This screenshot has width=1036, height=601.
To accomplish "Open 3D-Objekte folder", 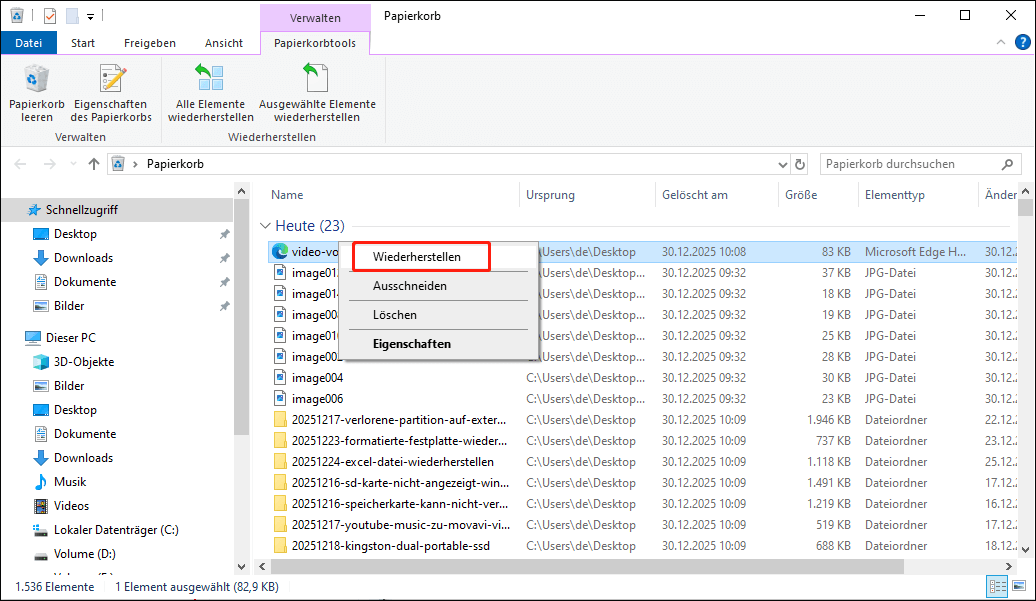I will pos(84,362).
